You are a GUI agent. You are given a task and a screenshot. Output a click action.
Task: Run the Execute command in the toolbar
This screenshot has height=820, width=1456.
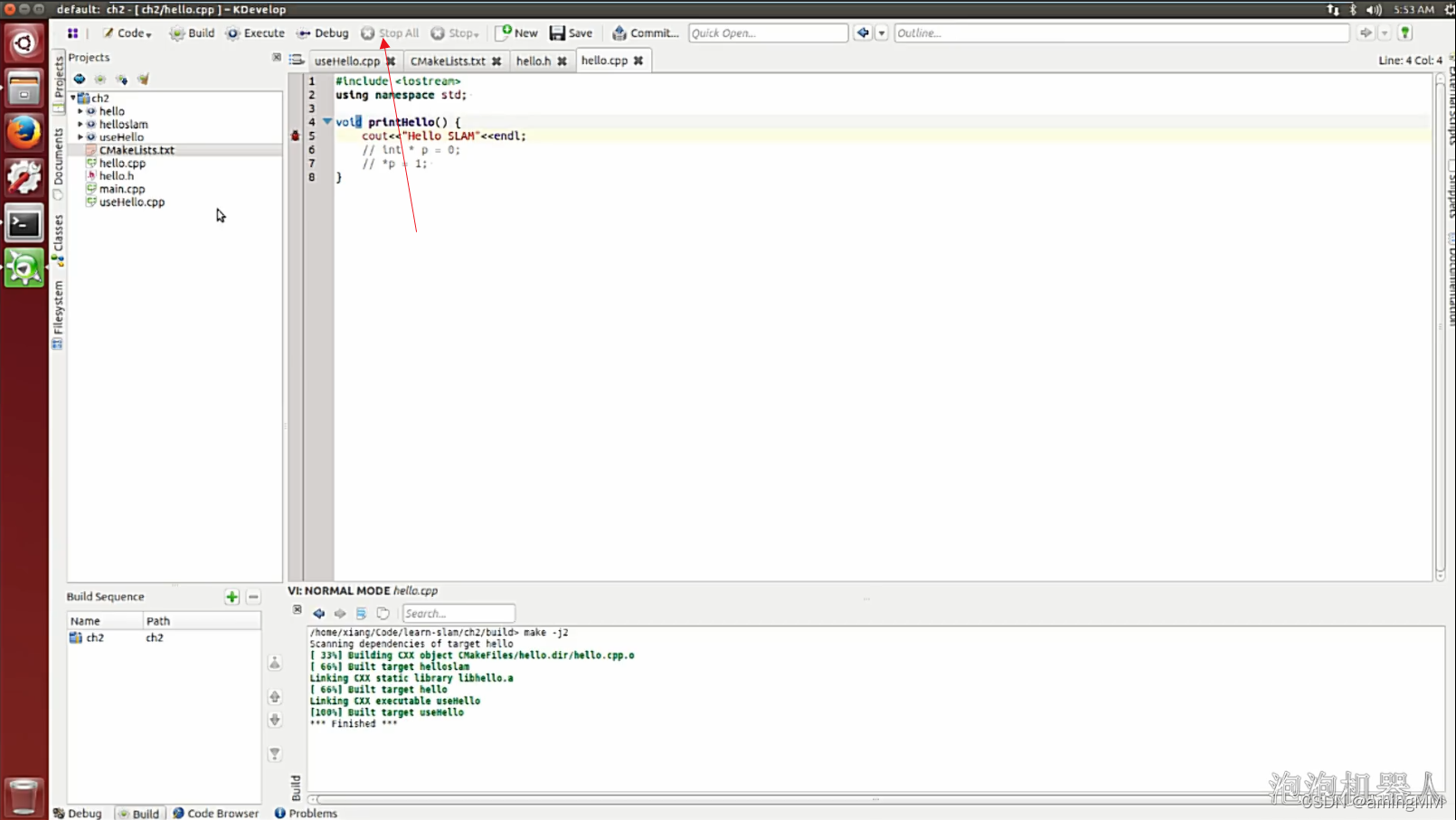point(255,33)
